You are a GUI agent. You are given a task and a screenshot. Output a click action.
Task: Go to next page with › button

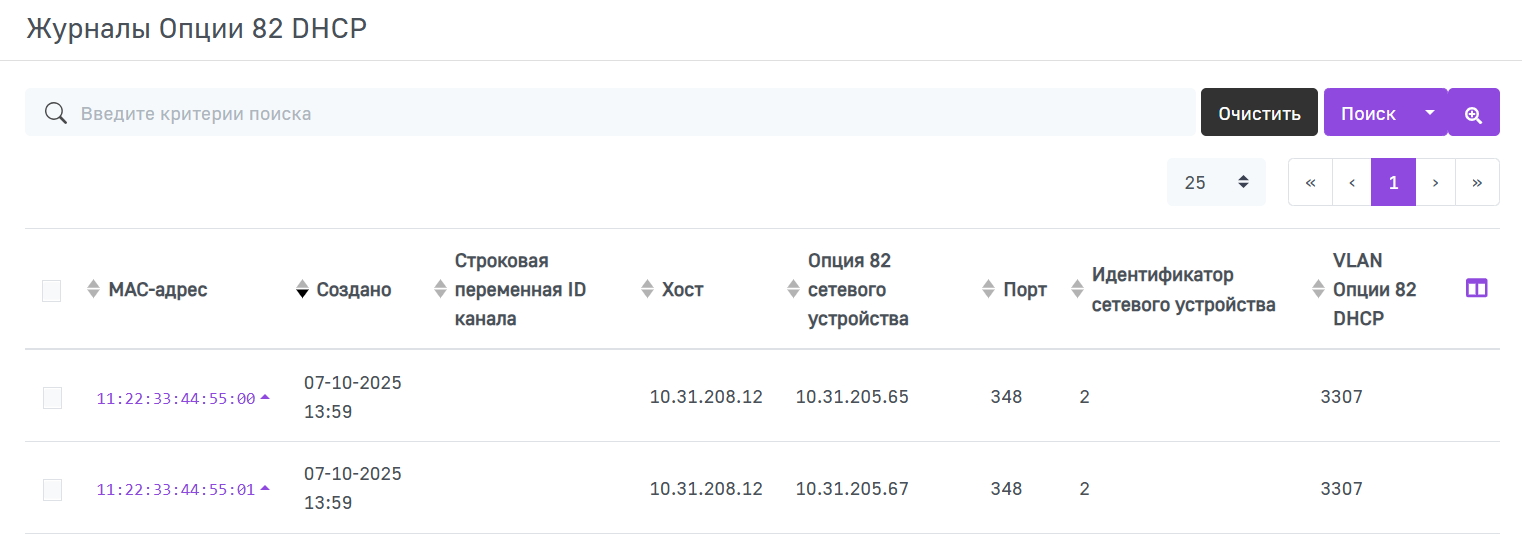(x=1436, y=182)
